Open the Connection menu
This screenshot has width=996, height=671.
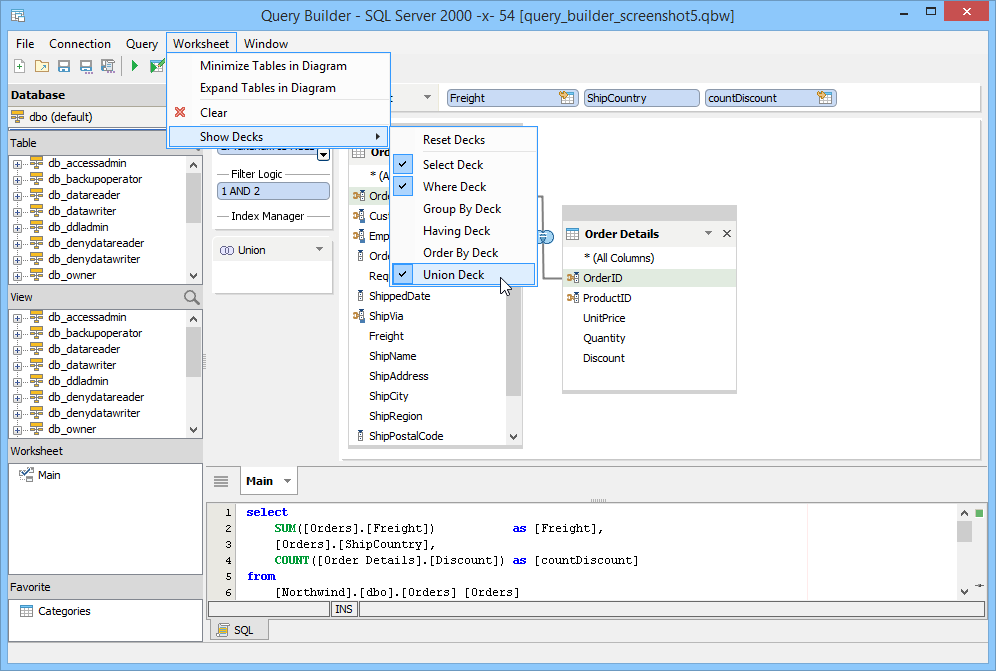coord(80,44)
